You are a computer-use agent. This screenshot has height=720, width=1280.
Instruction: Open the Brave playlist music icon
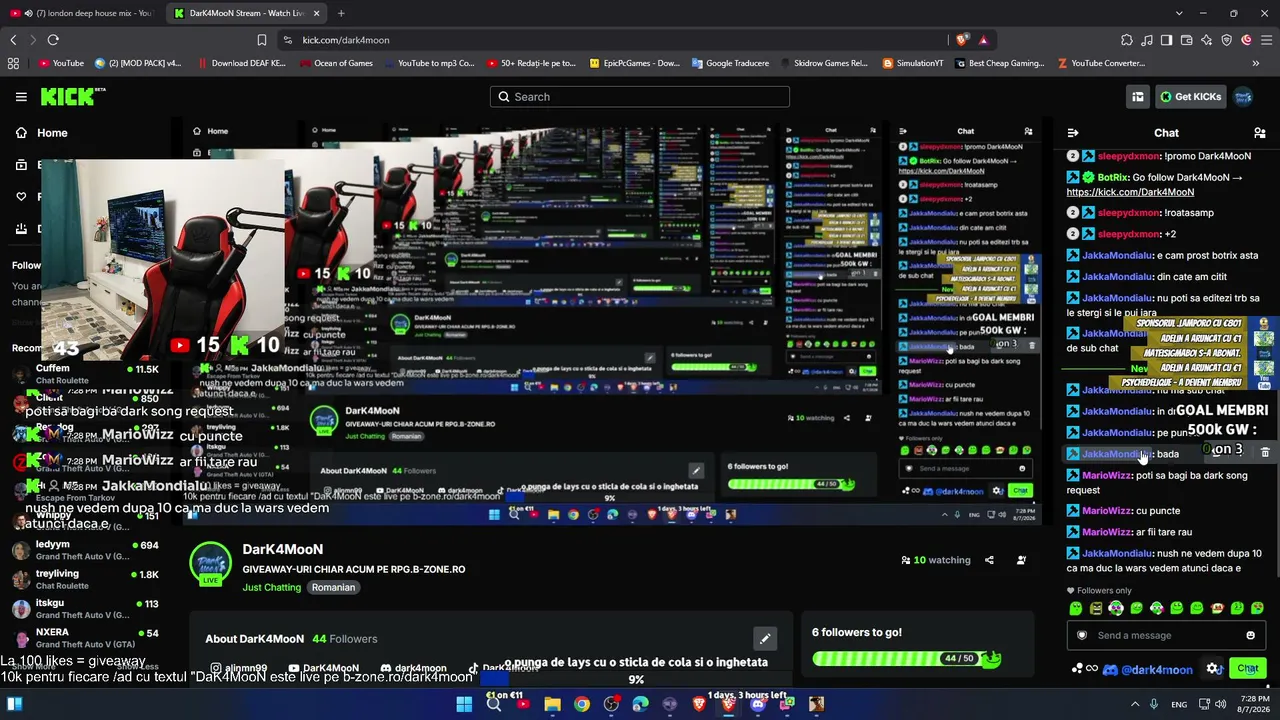click(1147, 40)
